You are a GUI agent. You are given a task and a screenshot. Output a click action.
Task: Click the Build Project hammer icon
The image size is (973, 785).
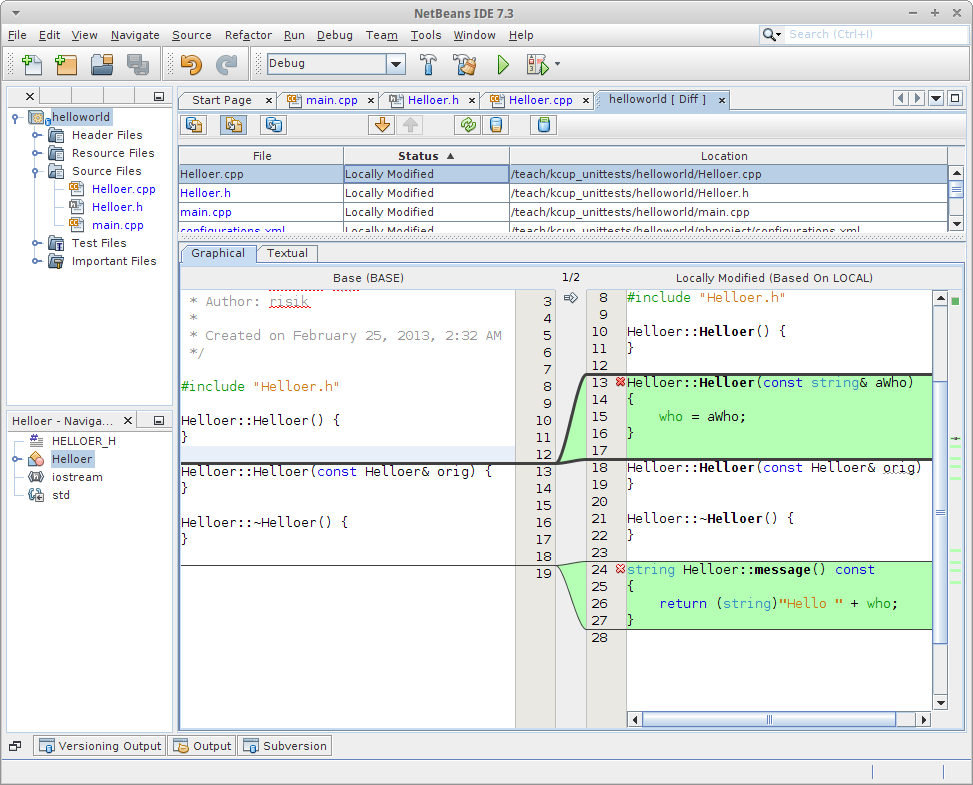(428, 65)
